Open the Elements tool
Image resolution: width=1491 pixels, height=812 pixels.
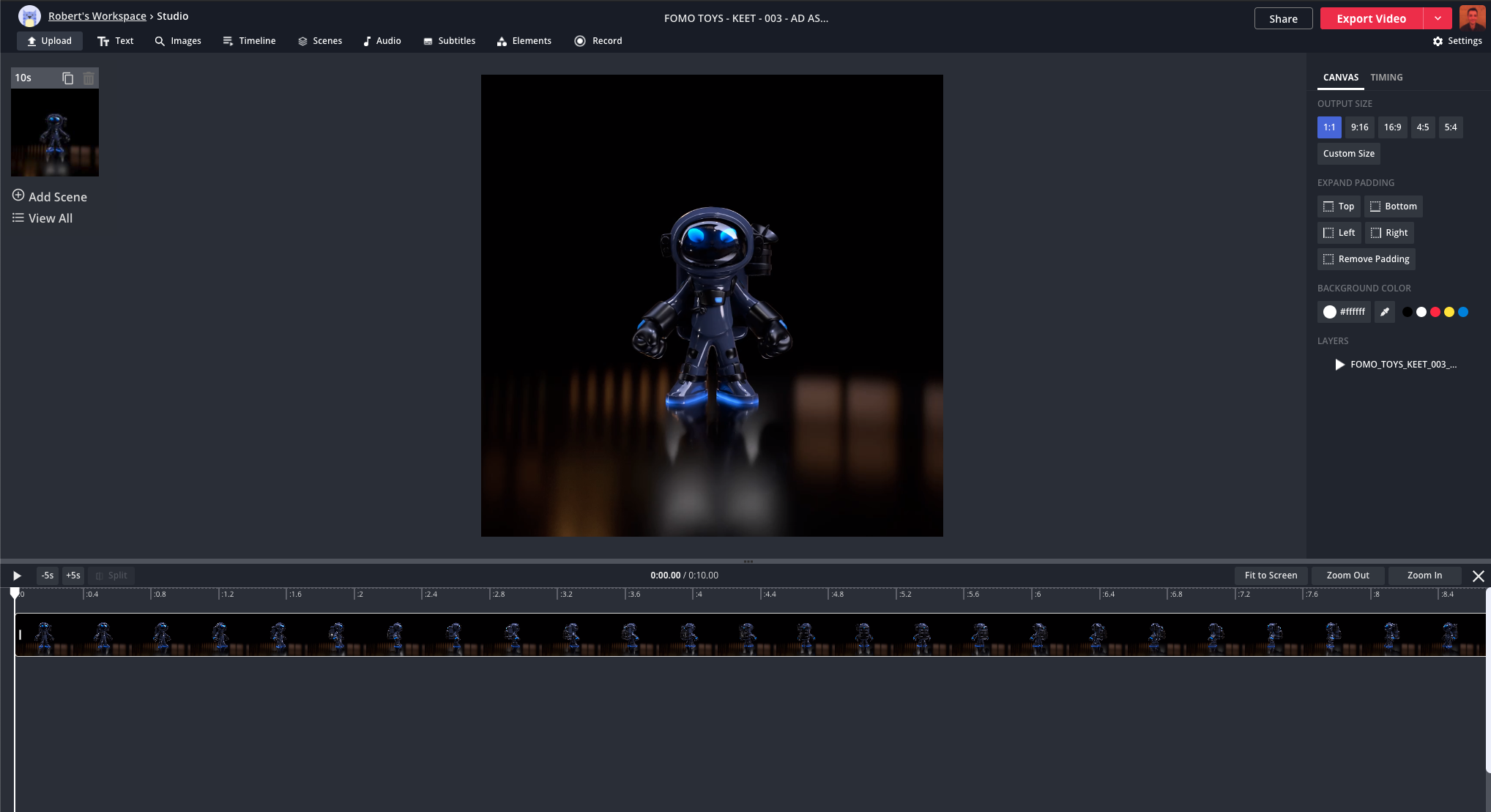click(524, 41)
